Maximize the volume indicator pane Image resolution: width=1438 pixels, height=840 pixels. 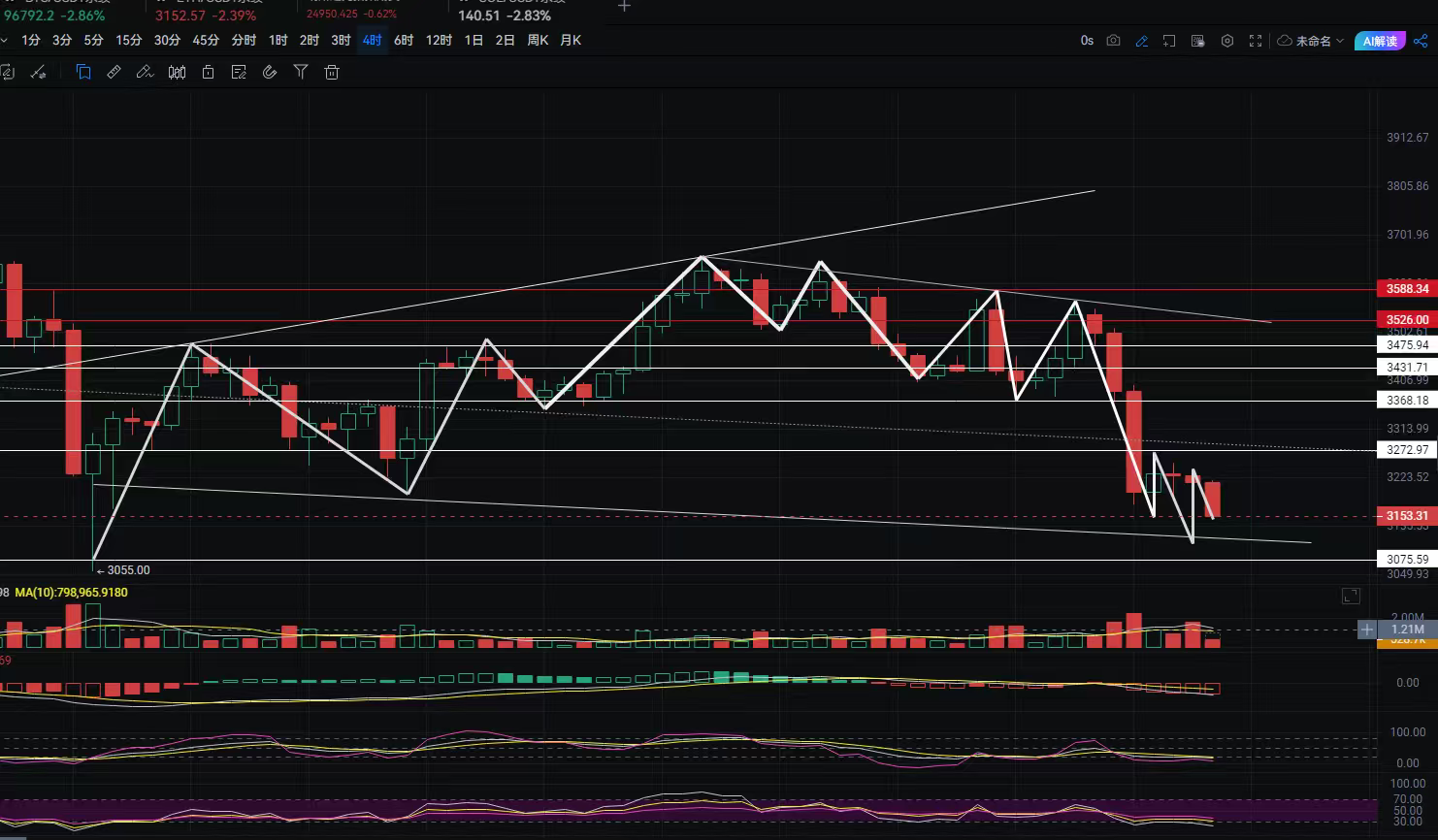(x=1351, y=596)
